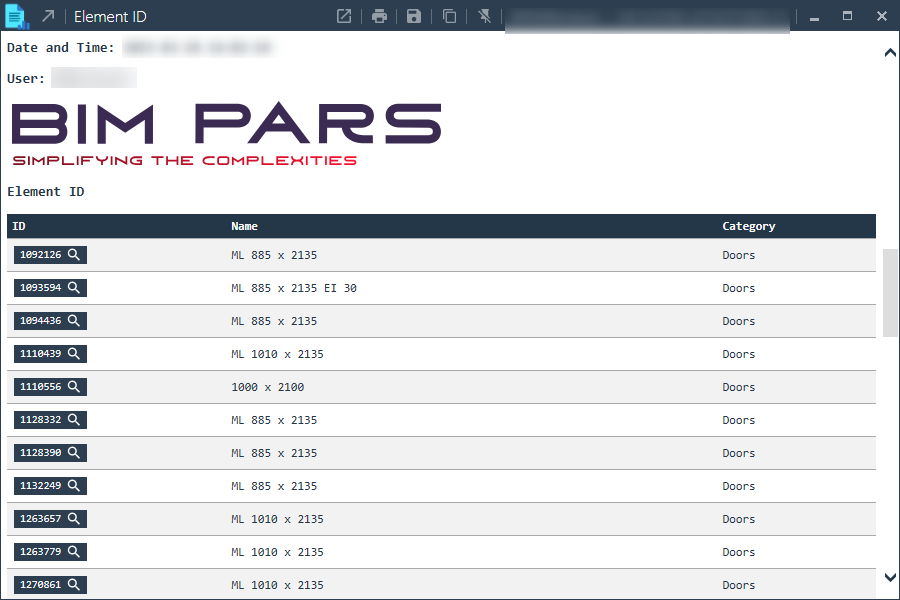Select element ID 1093594 with magnifier

(50, 288)
